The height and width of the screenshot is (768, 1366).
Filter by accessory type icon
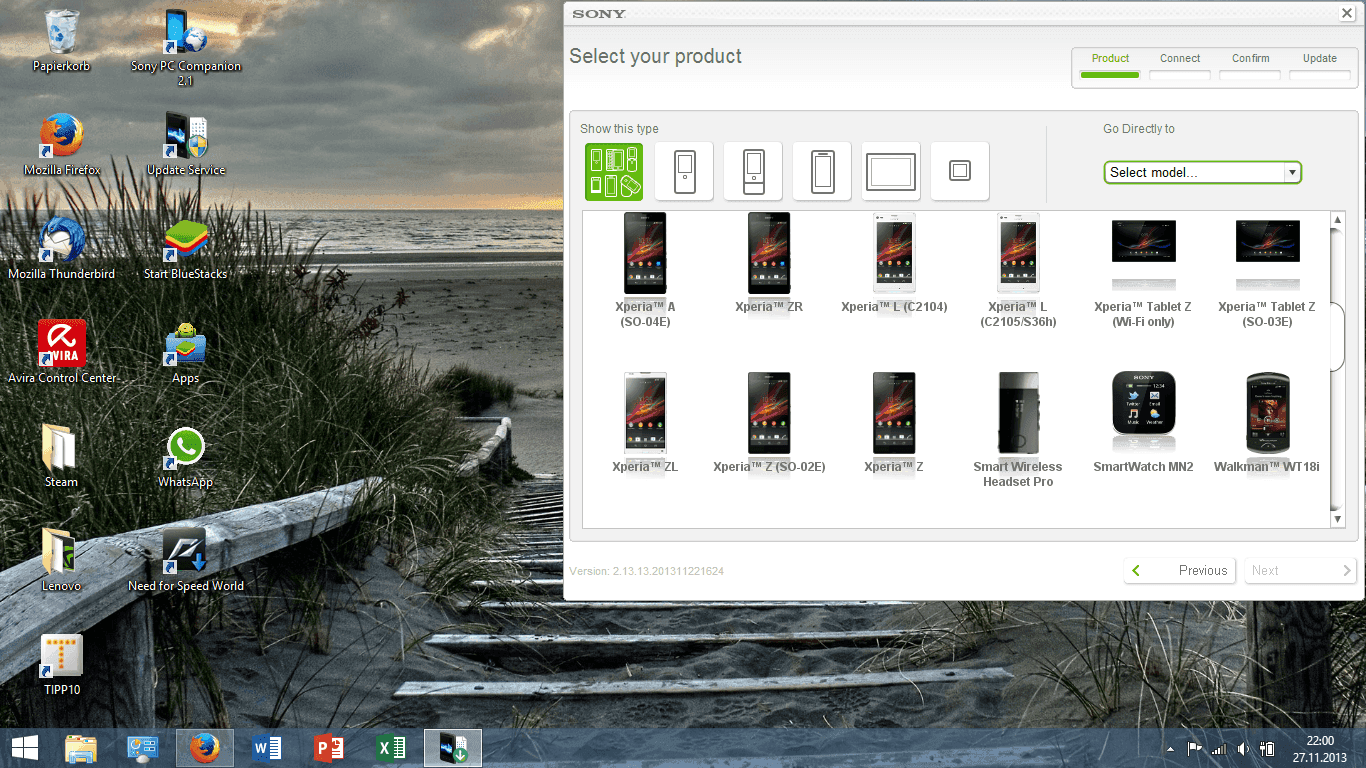pos(960,172)
